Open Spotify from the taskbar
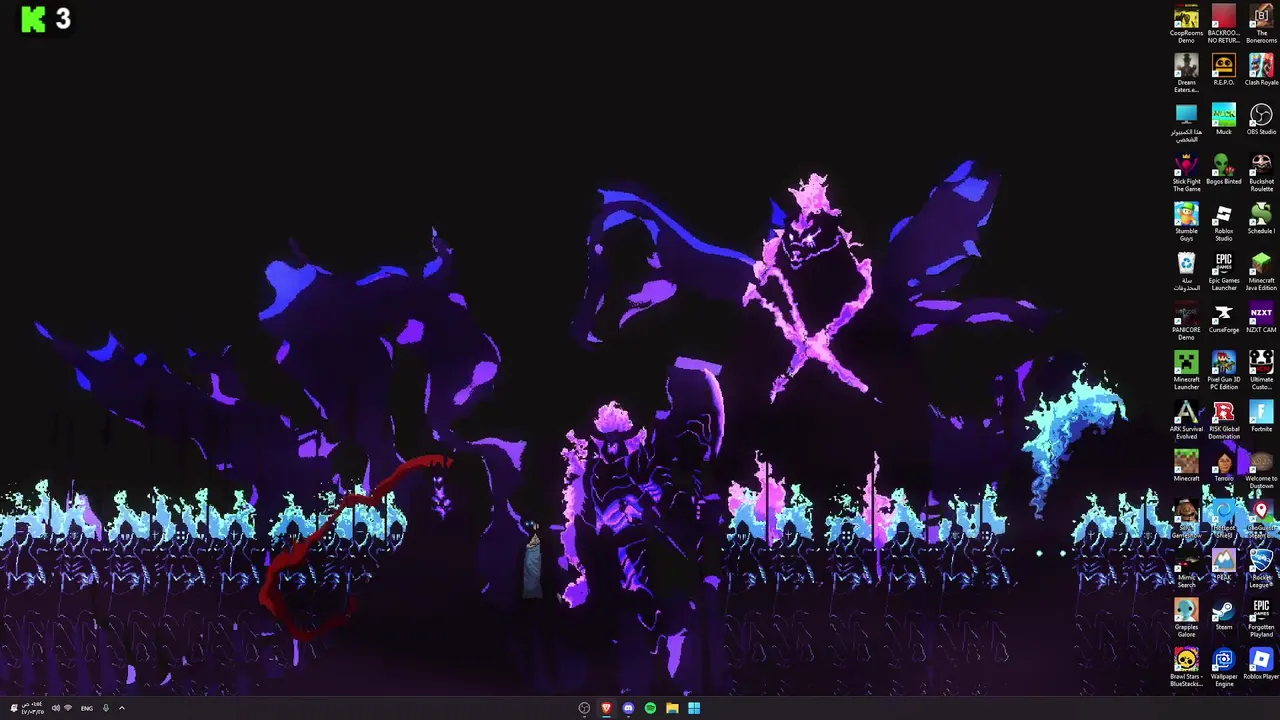Viewport: 1280px width, 720px height. click(650, 708)
